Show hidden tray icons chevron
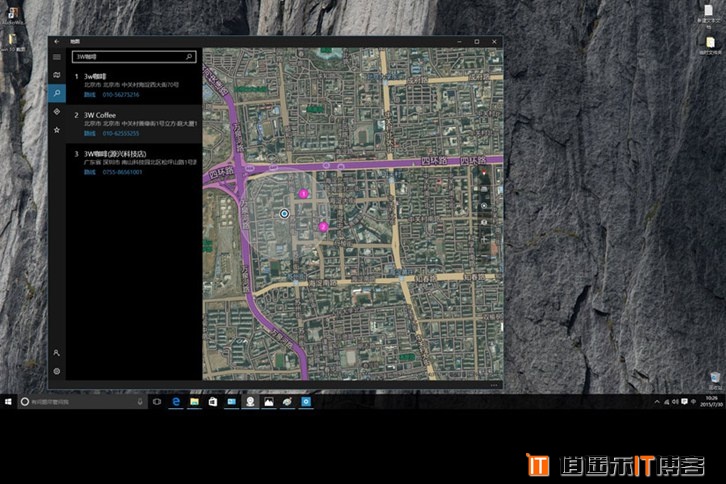 tap(657, 402)
